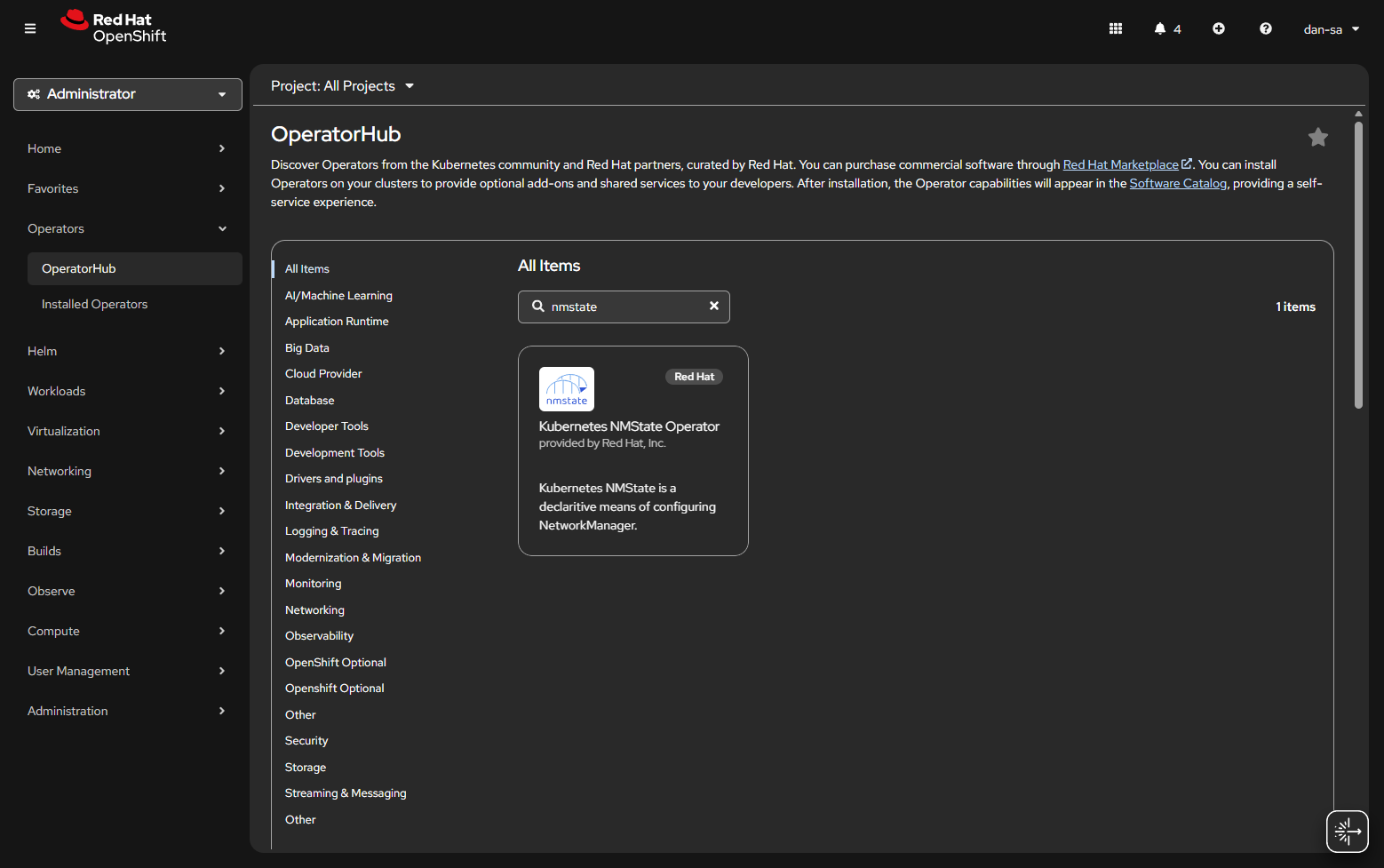This screenshot has width=1384, height=868.
Task: Click the quick create plus icon
Action: (x=1219, y=28)
